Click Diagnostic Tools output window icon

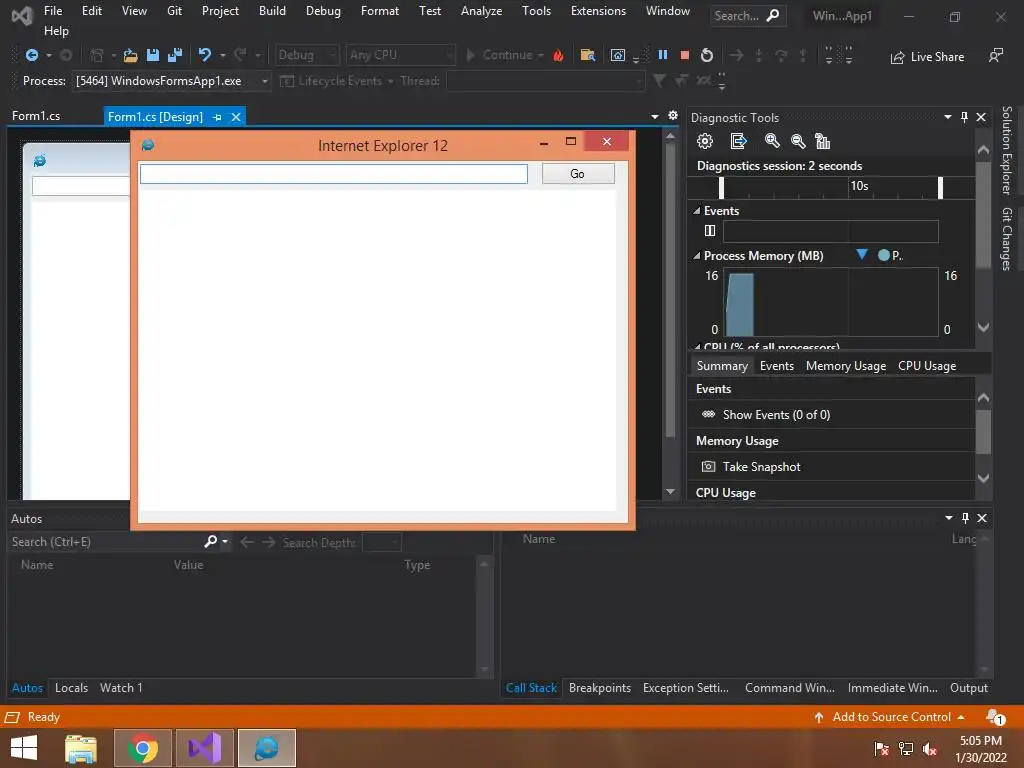tap(738, 141)
